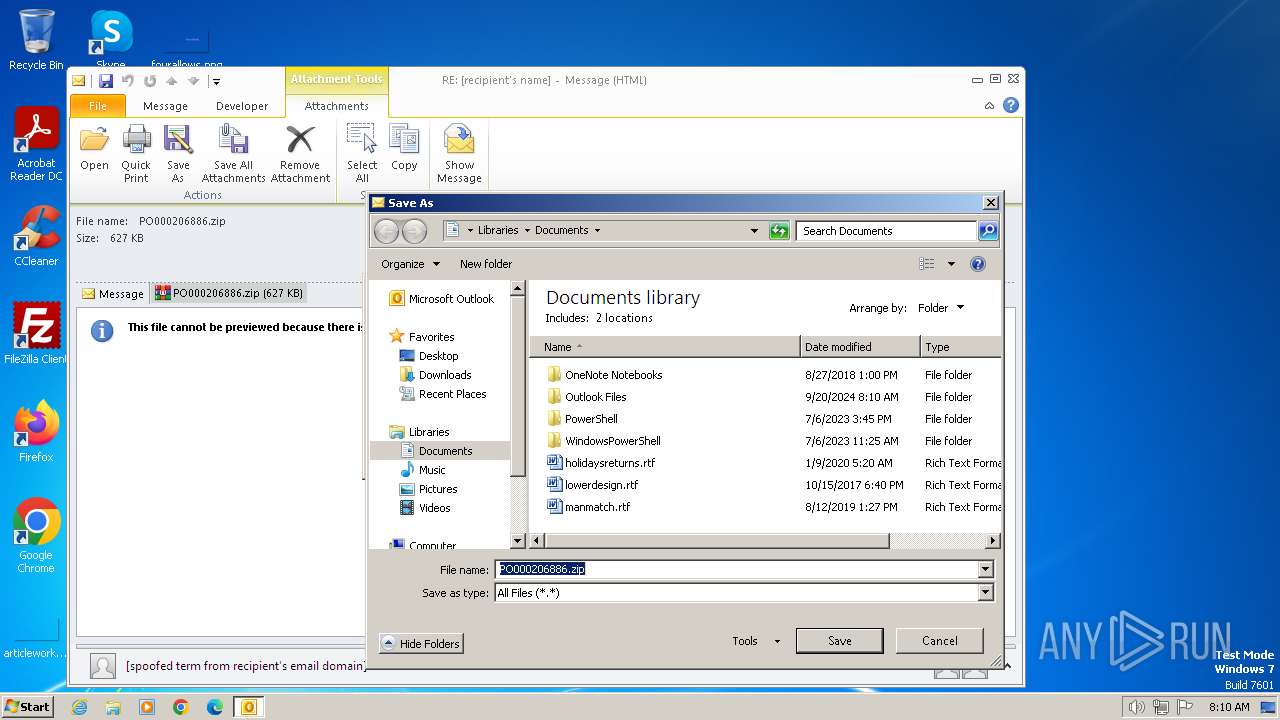The height and width of the screenshot is (720, 1280).
Task: Click the Windows Start button
Action: [28, 706]
